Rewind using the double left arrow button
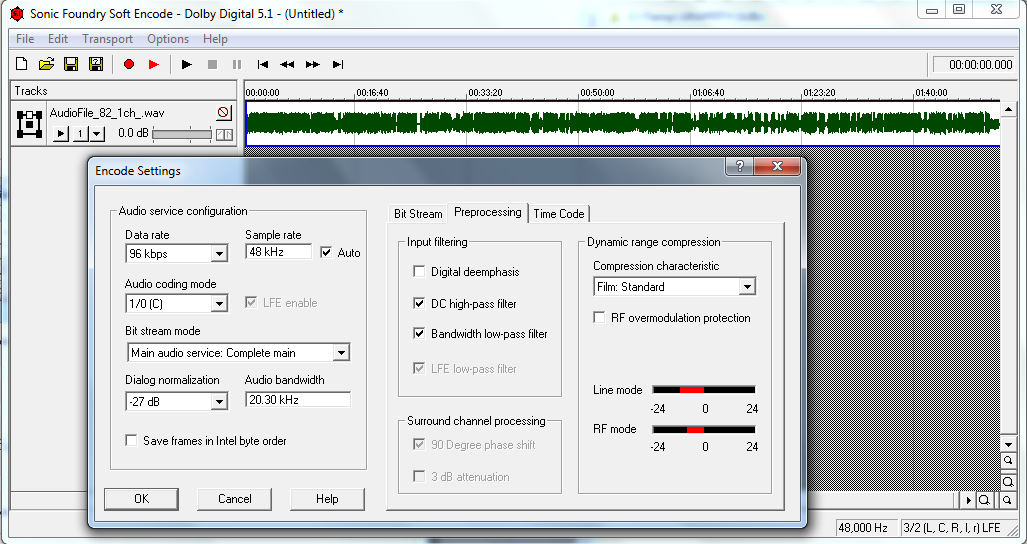This screenshot has width=1027, height=544. (287, 64)
